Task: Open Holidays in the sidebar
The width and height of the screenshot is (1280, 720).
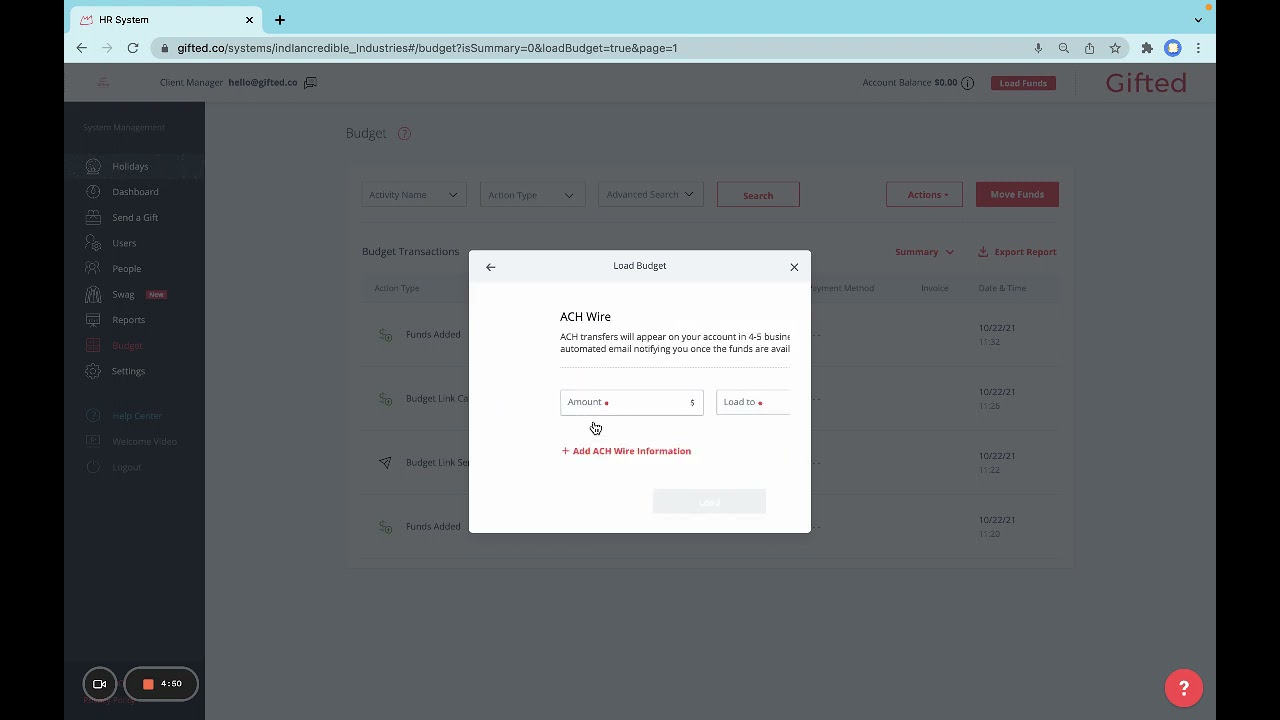Action: coord(130,167)
